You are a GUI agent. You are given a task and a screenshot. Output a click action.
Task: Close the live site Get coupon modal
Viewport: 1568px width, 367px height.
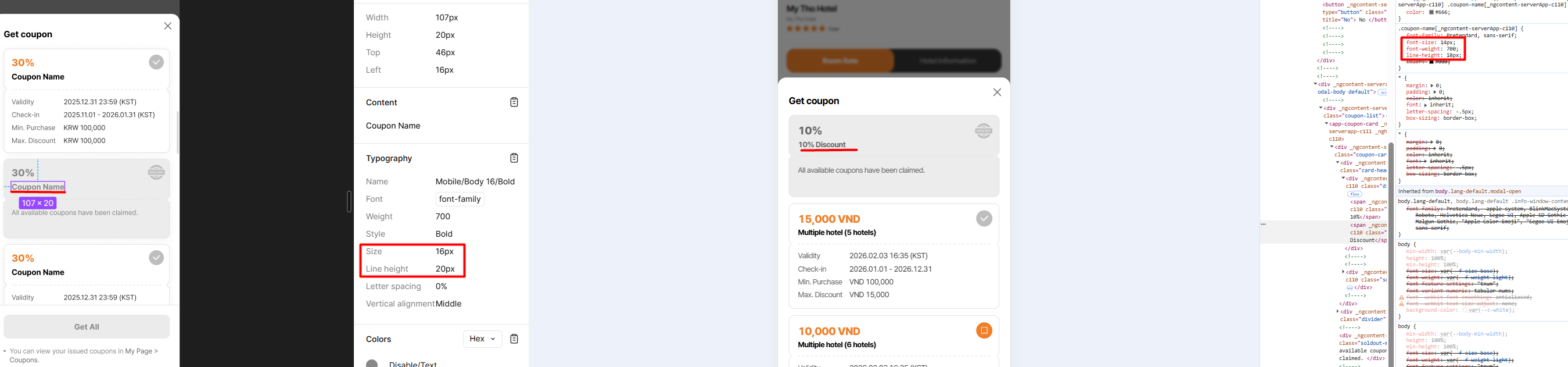996,92
